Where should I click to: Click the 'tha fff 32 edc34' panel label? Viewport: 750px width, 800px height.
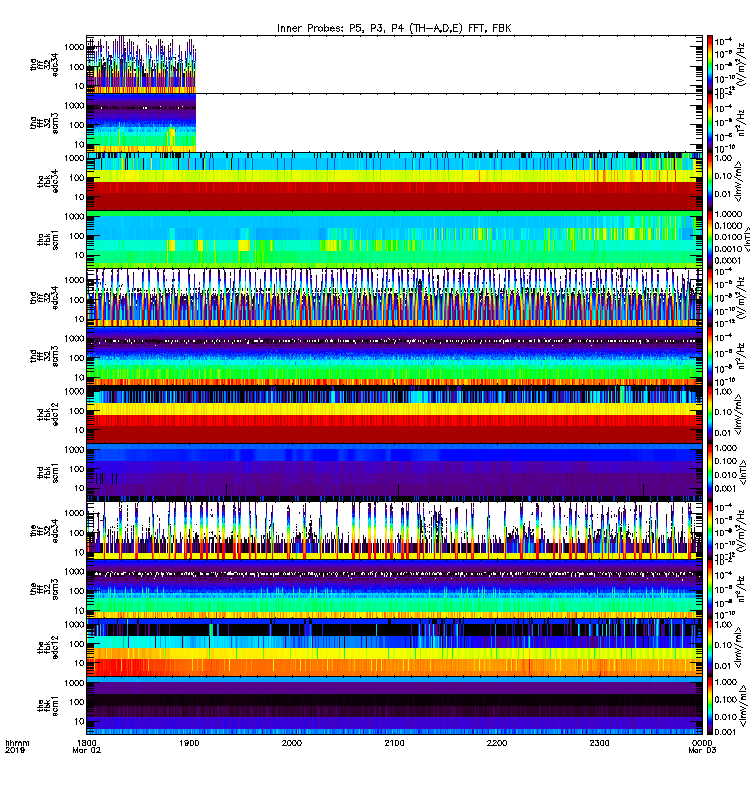(44, 64)
